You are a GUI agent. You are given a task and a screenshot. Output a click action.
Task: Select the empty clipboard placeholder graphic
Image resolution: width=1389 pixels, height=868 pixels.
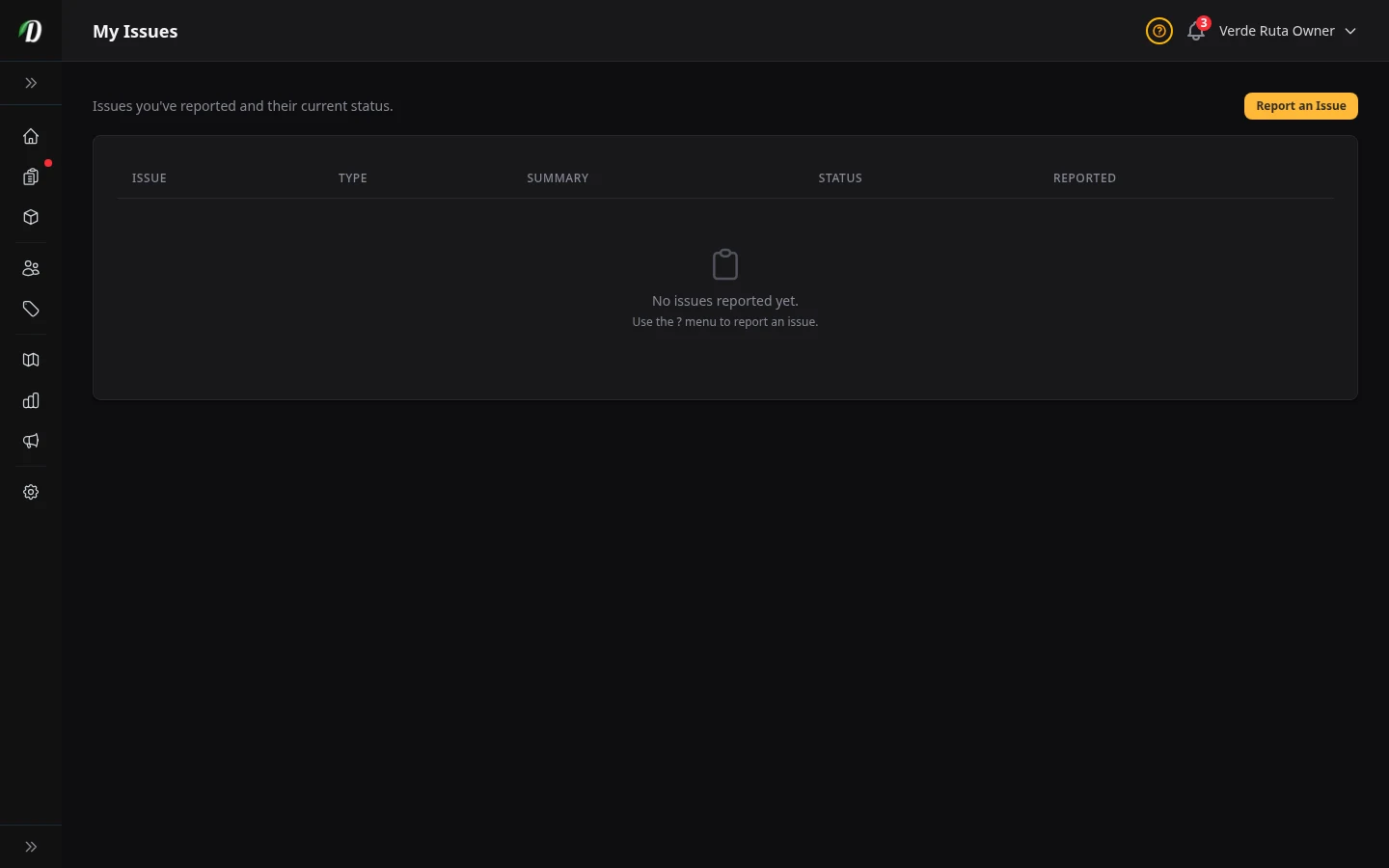point(725,264)
